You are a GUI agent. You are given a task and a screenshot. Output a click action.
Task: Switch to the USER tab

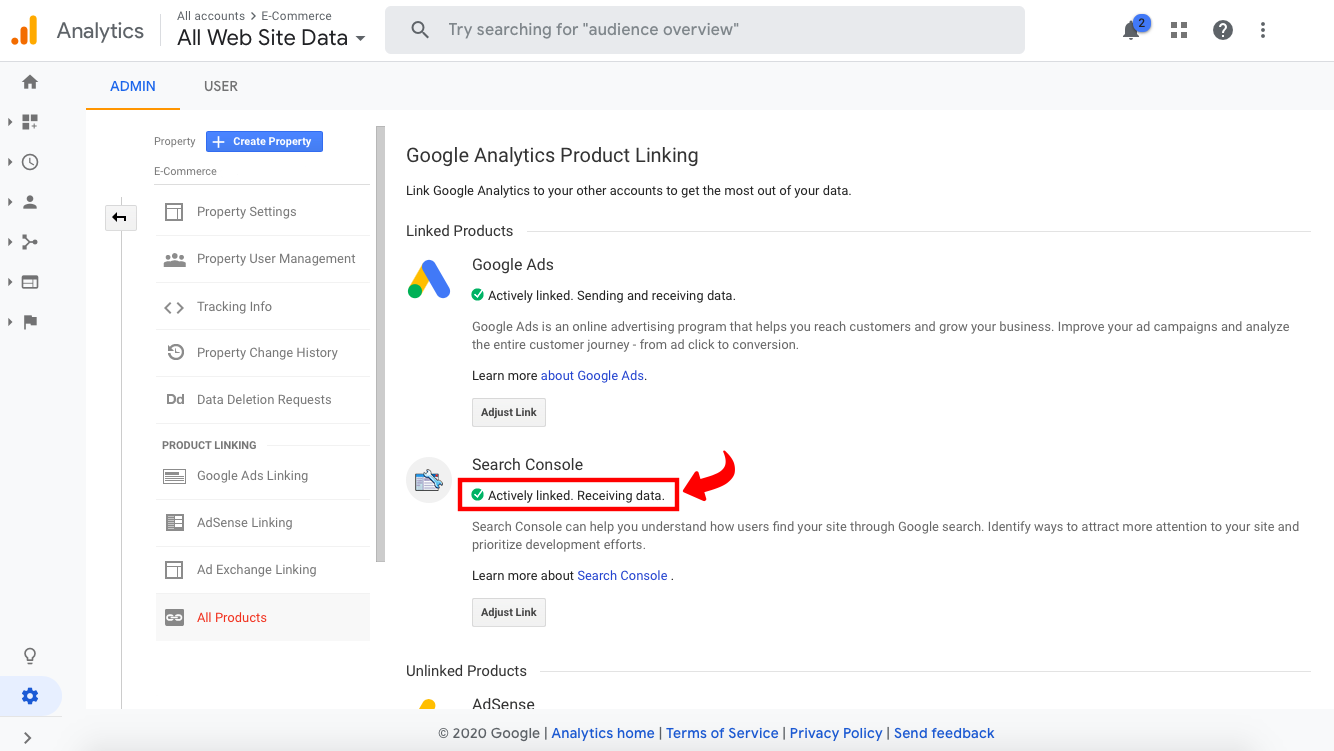coord(220,86)
